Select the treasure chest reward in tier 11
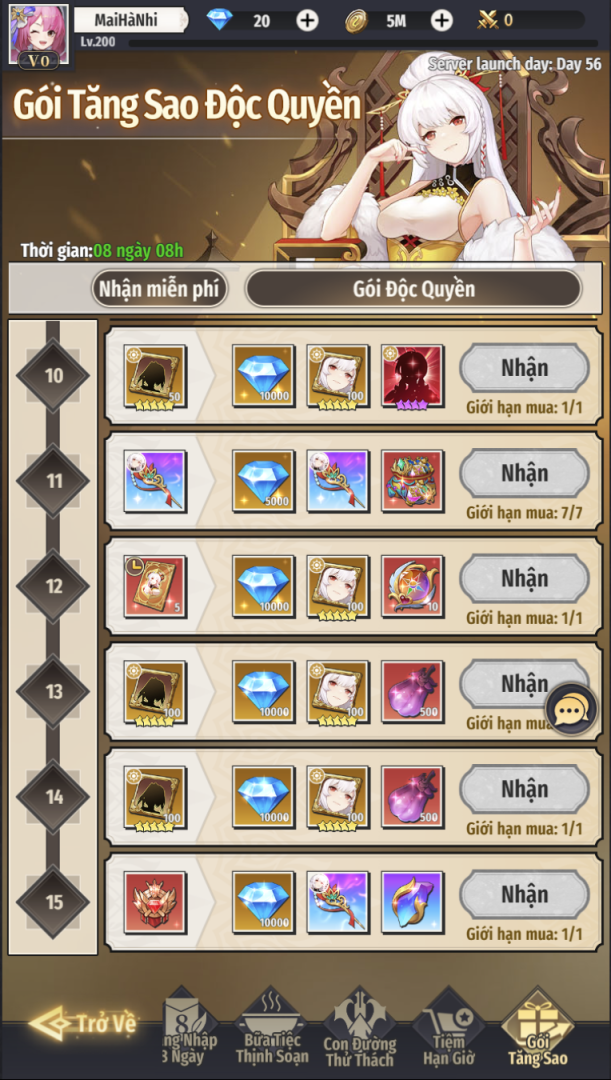611x1080 pixels. [412, 481]
